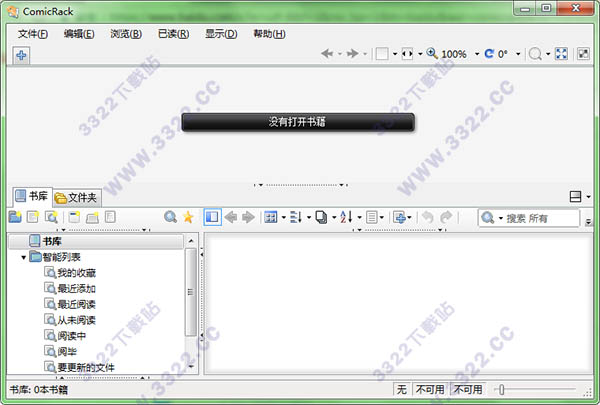Image resolution: width=600 pixels, height=405 pixels.
Task: Click the A-Z sort icon
Action: (346, 217)
